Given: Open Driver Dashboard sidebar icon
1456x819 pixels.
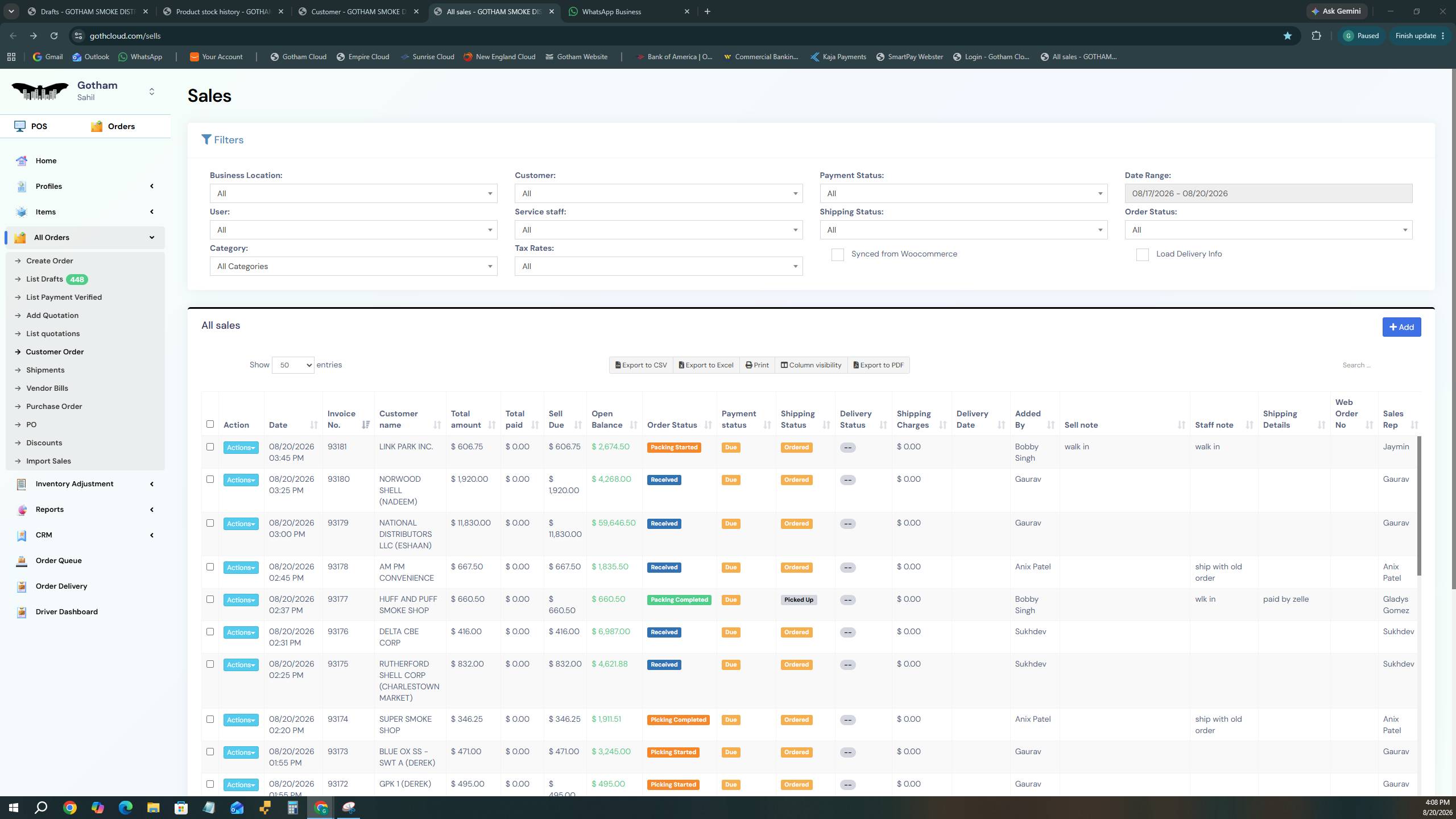Looking at the screenshot, I should (22, 612).
